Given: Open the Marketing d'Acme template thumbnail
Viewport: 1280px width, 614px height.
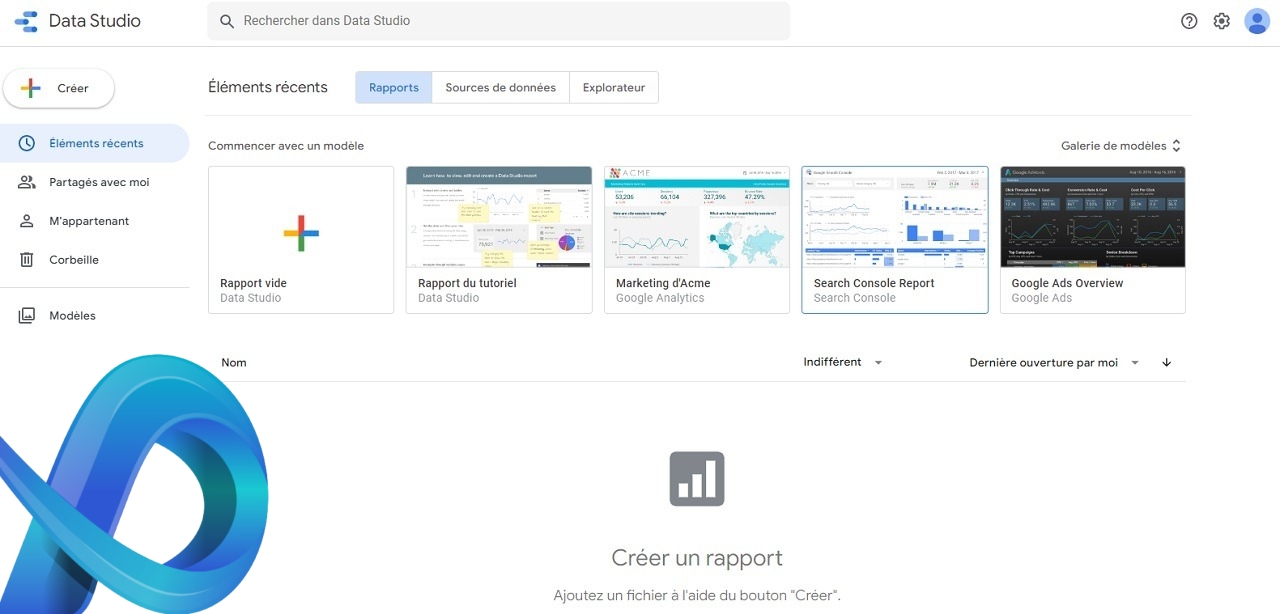Looking at the screenshot, I should (697, 217).
